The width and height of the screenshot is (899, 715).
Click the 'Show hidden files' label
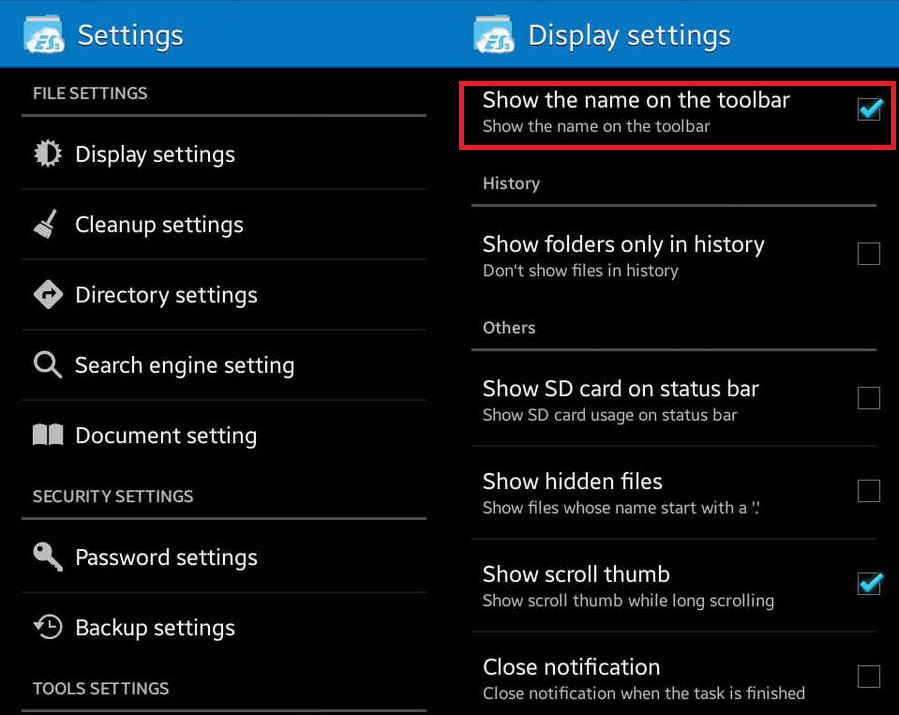point(572,482)
